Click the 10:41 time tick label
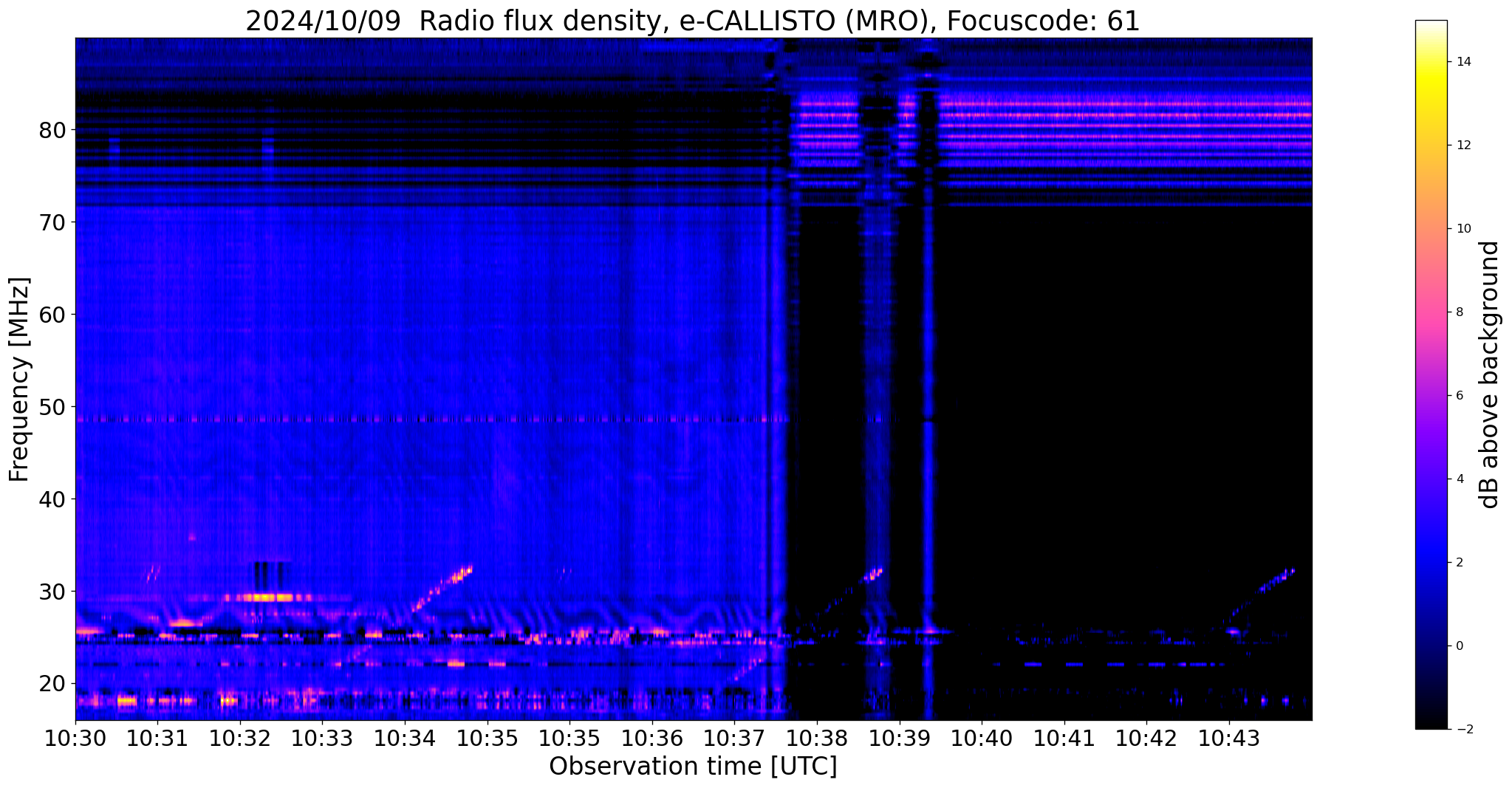 [1064, 739]
